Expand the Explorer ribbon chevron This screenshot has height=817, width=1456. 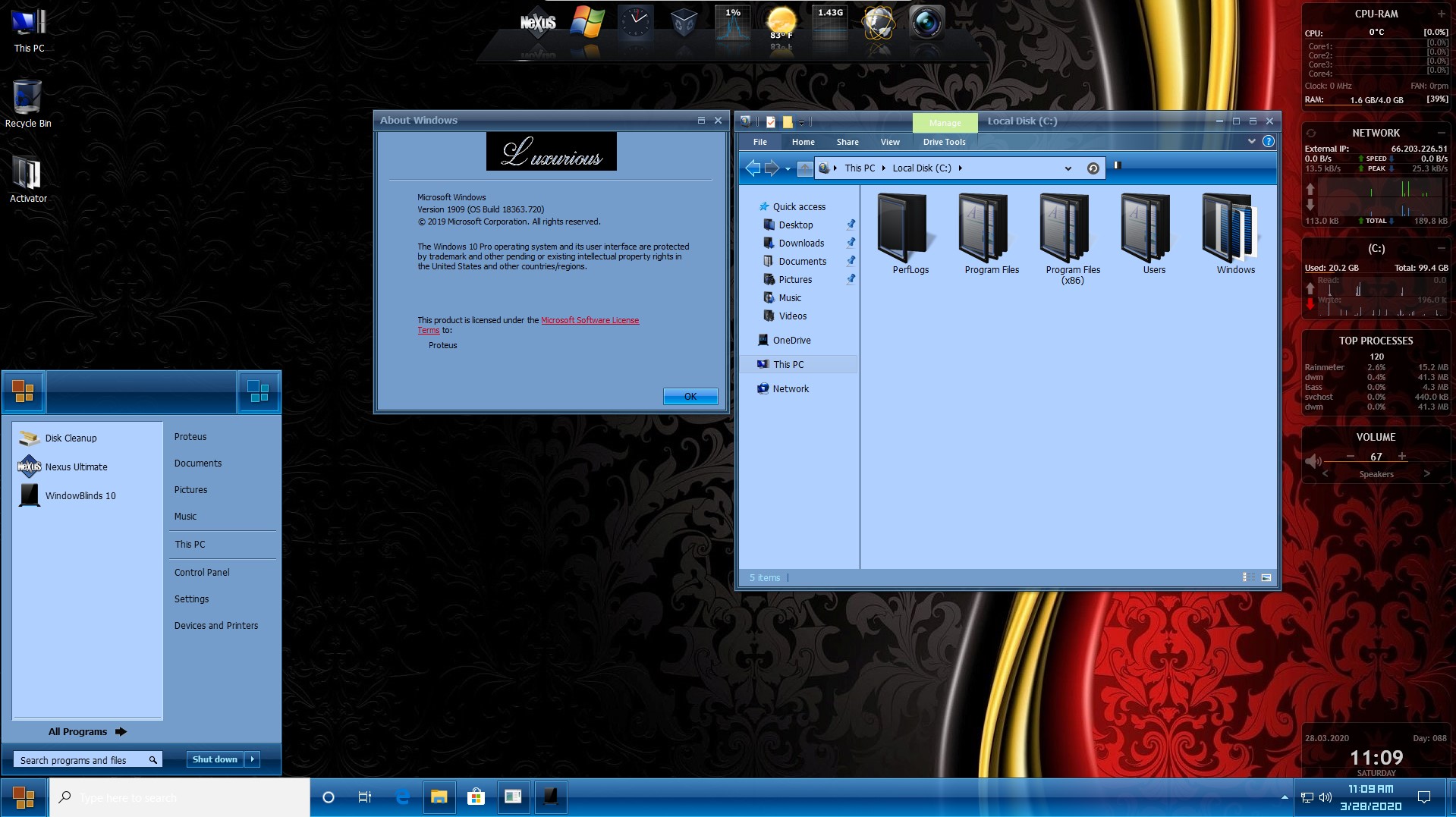pos(1251,141)
